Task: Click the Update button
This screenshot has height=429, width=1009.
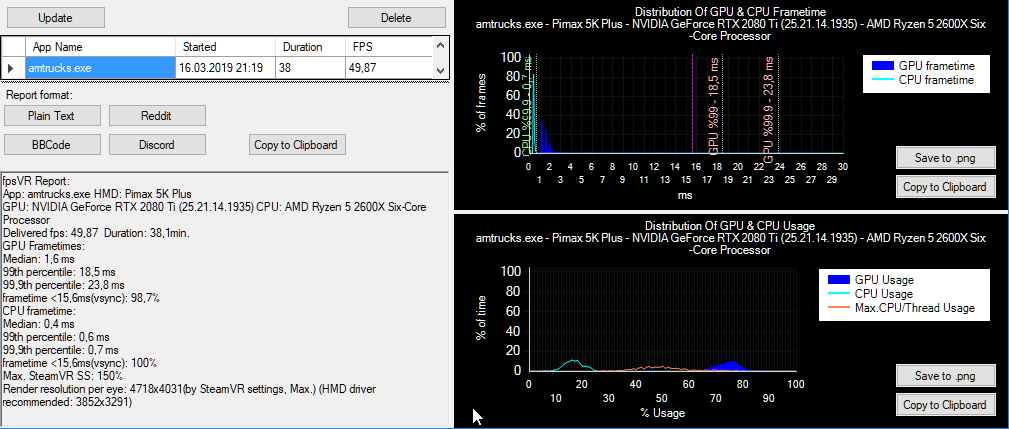Action: tap(55, 17)
